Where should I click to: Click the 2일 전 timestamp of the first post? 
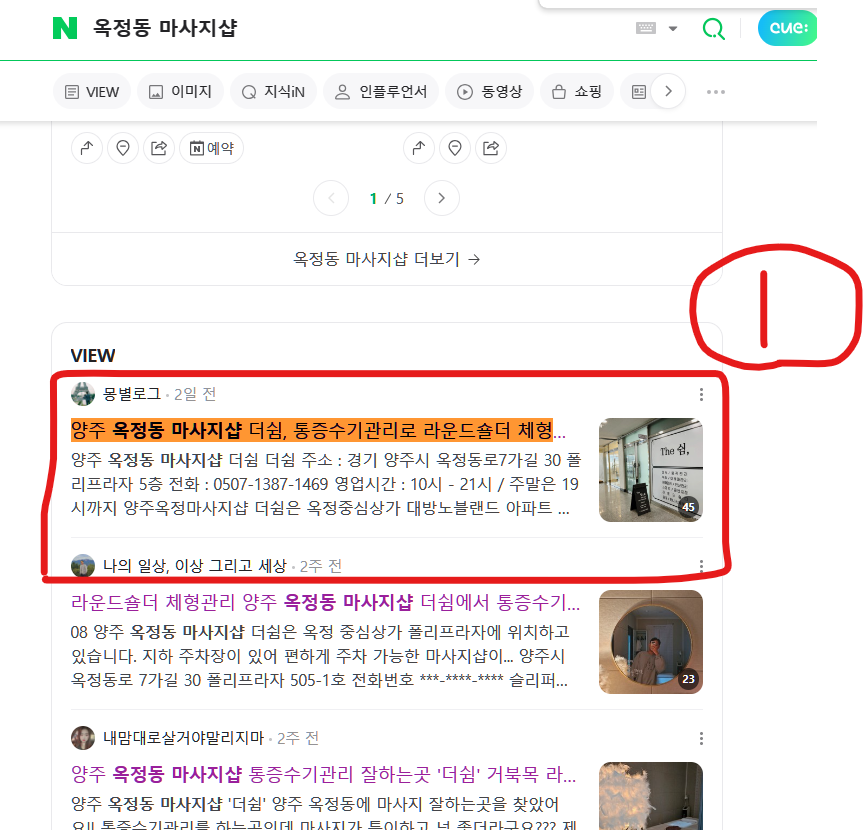[x=195, y=395]
